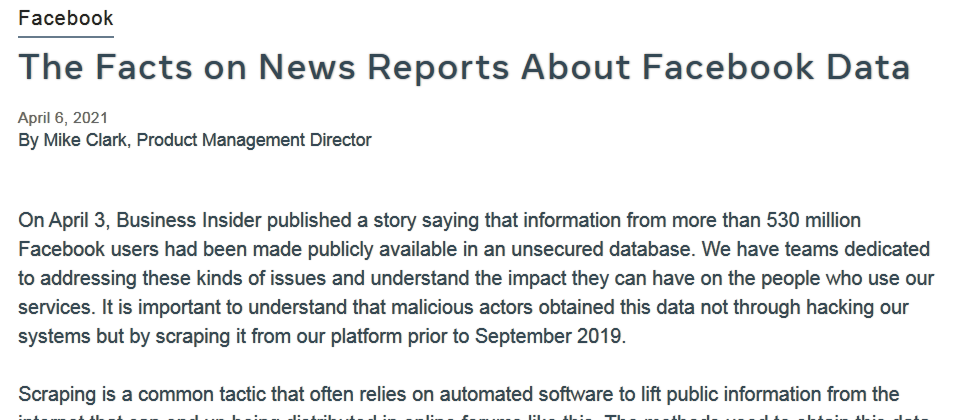Click the phrase 'unsecured database'
960x420 pixels.
[x=603, y=249]
